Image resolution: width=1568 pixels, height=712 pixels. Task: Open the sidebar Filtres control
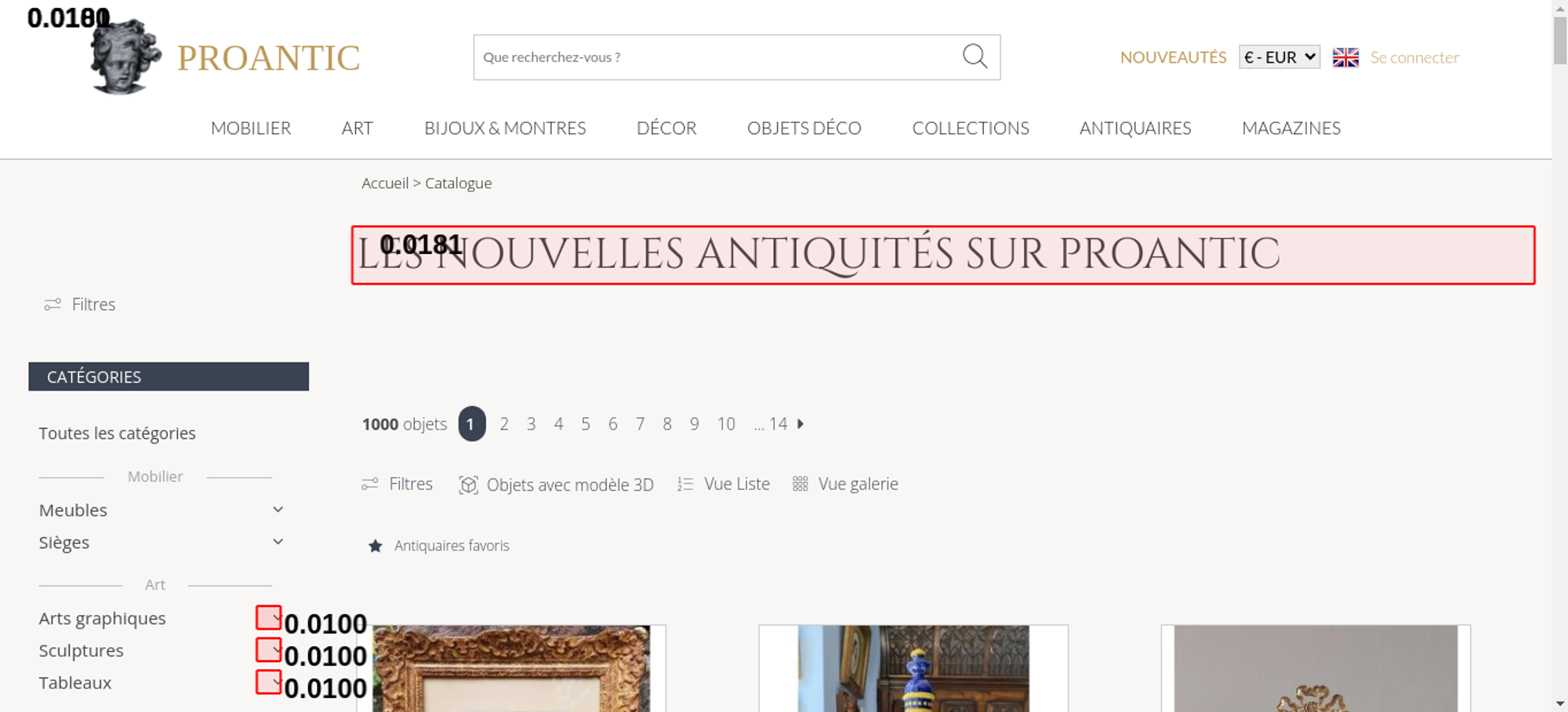80,304
